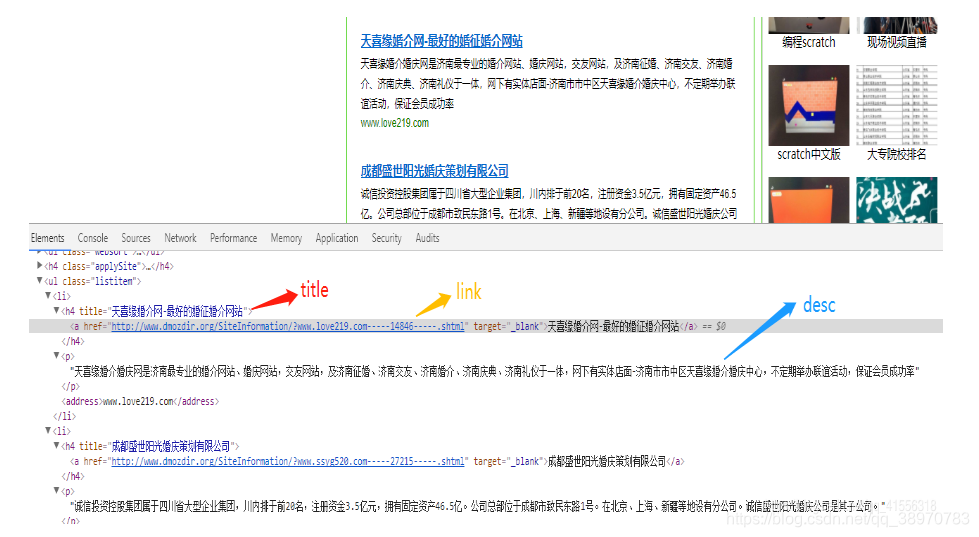
Task: Collapse the p node under the second li
Action: (x=56, y=490)
